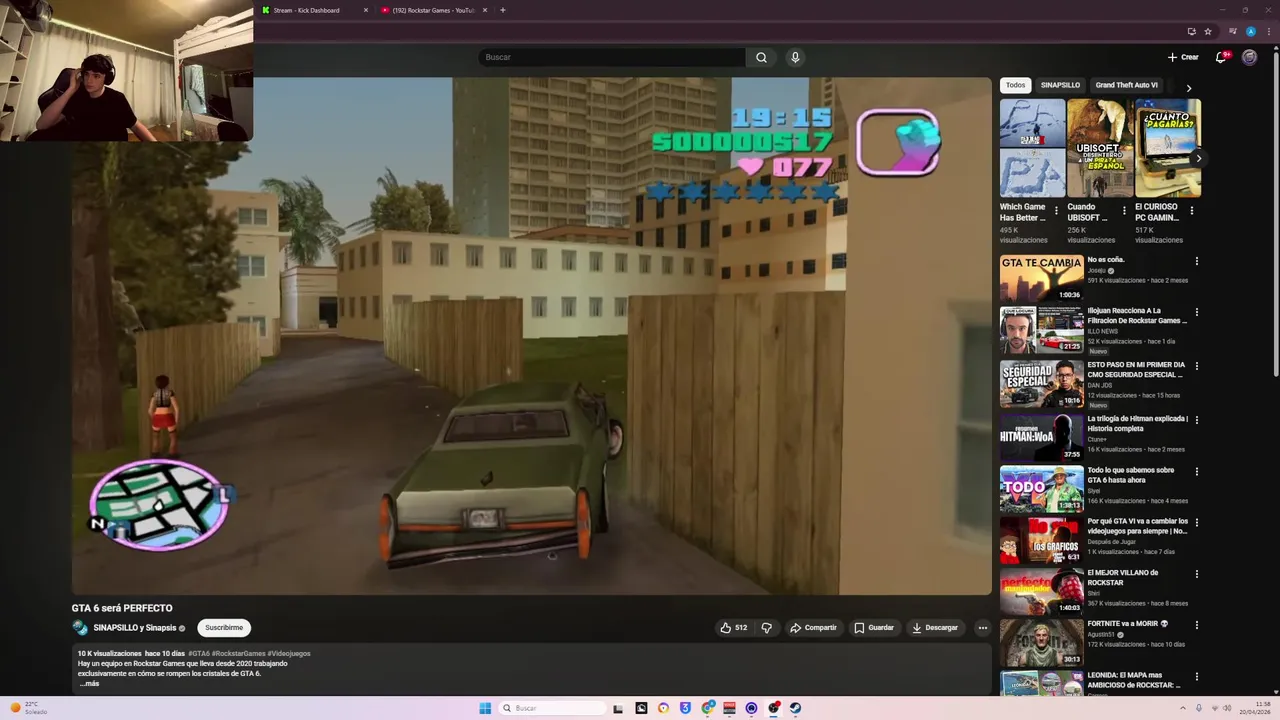1280x720 pixels.
Task: Click the #GTA6 hashtag link
Action: pyautogui.click(x=198, y=653)
